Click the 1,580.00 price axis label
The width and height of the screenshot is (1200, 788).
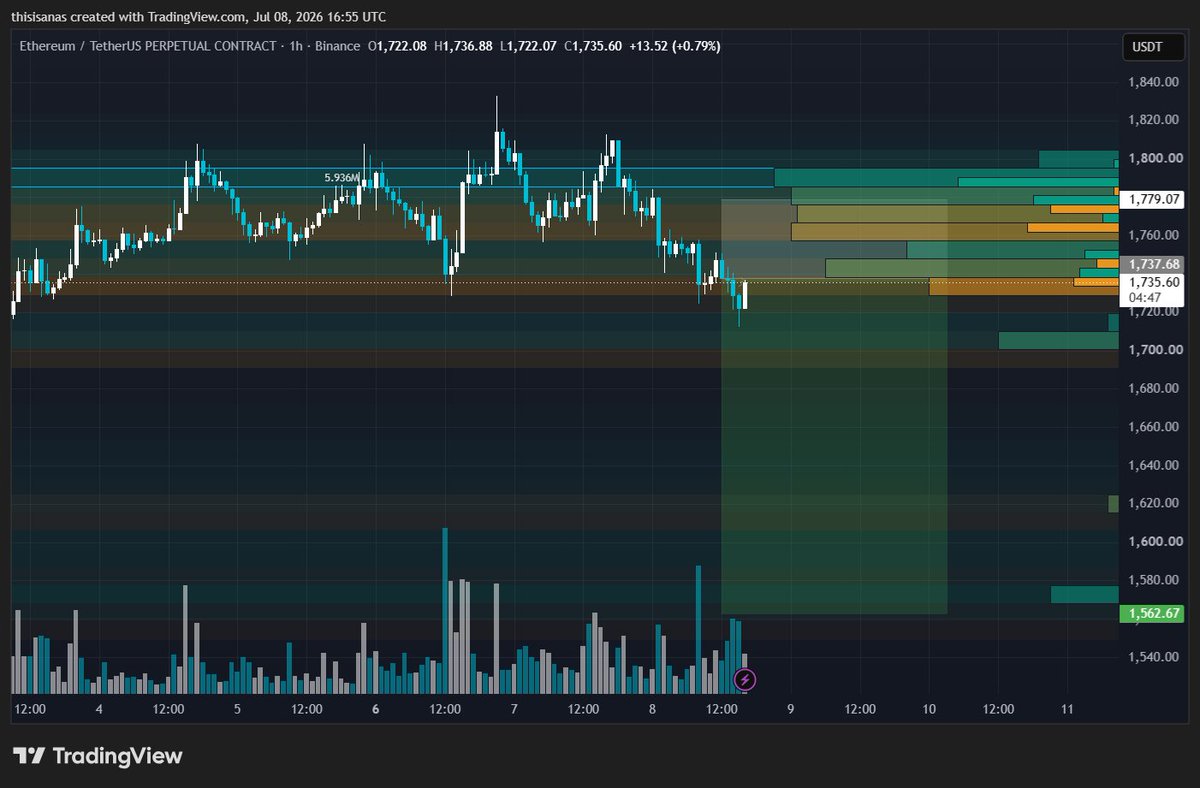click(x=1155, y=580)
